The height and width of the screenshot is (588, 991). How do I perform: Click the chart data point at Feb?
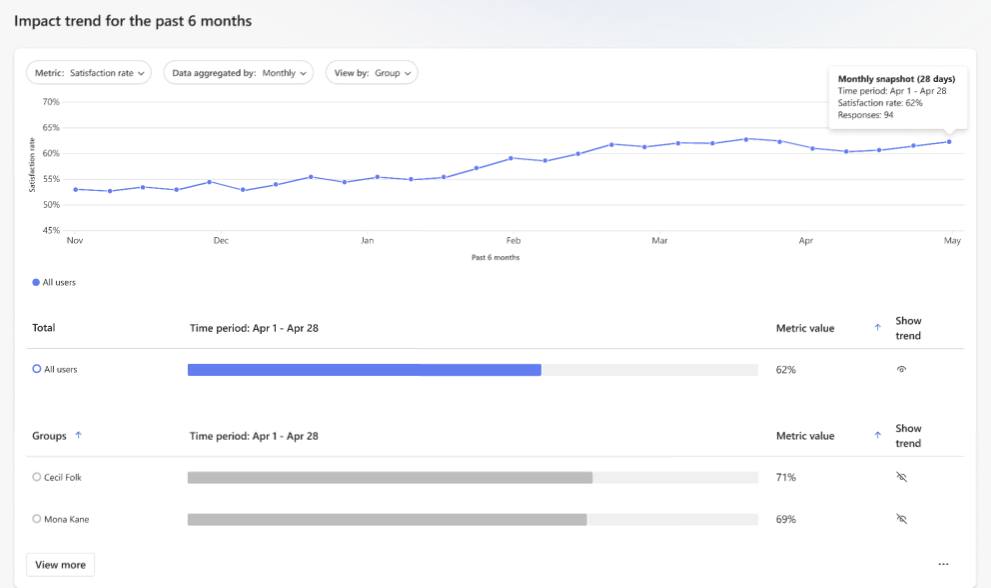511,158
